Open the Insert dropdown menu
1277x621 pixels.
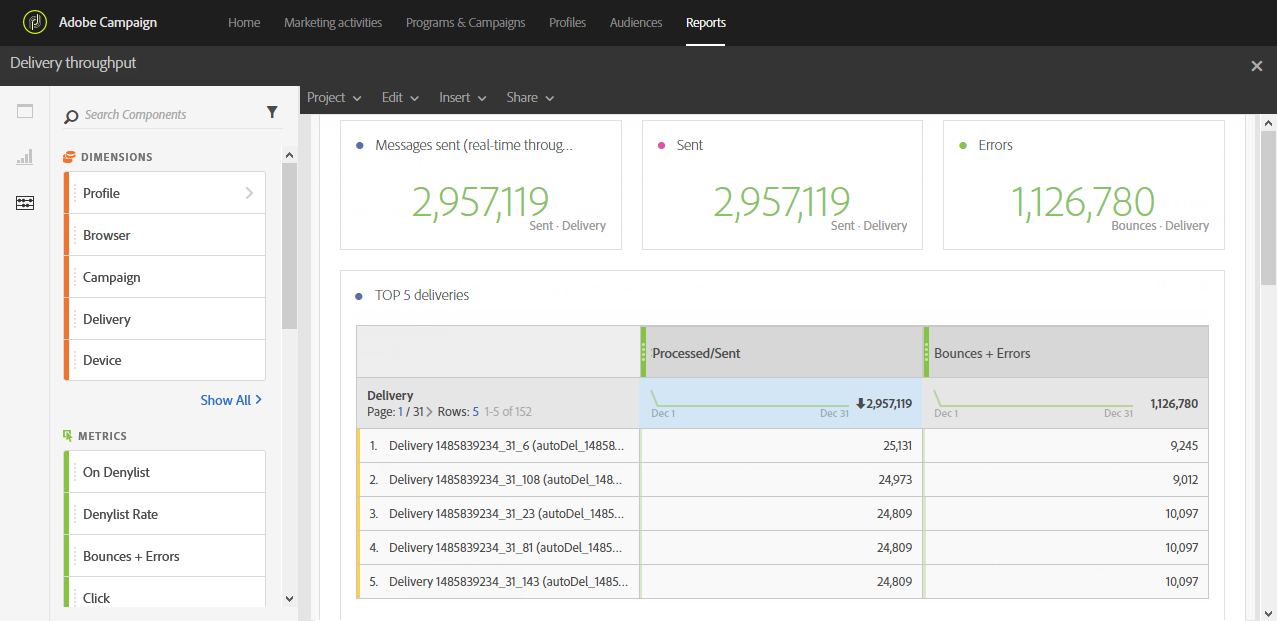pos(462,97)
